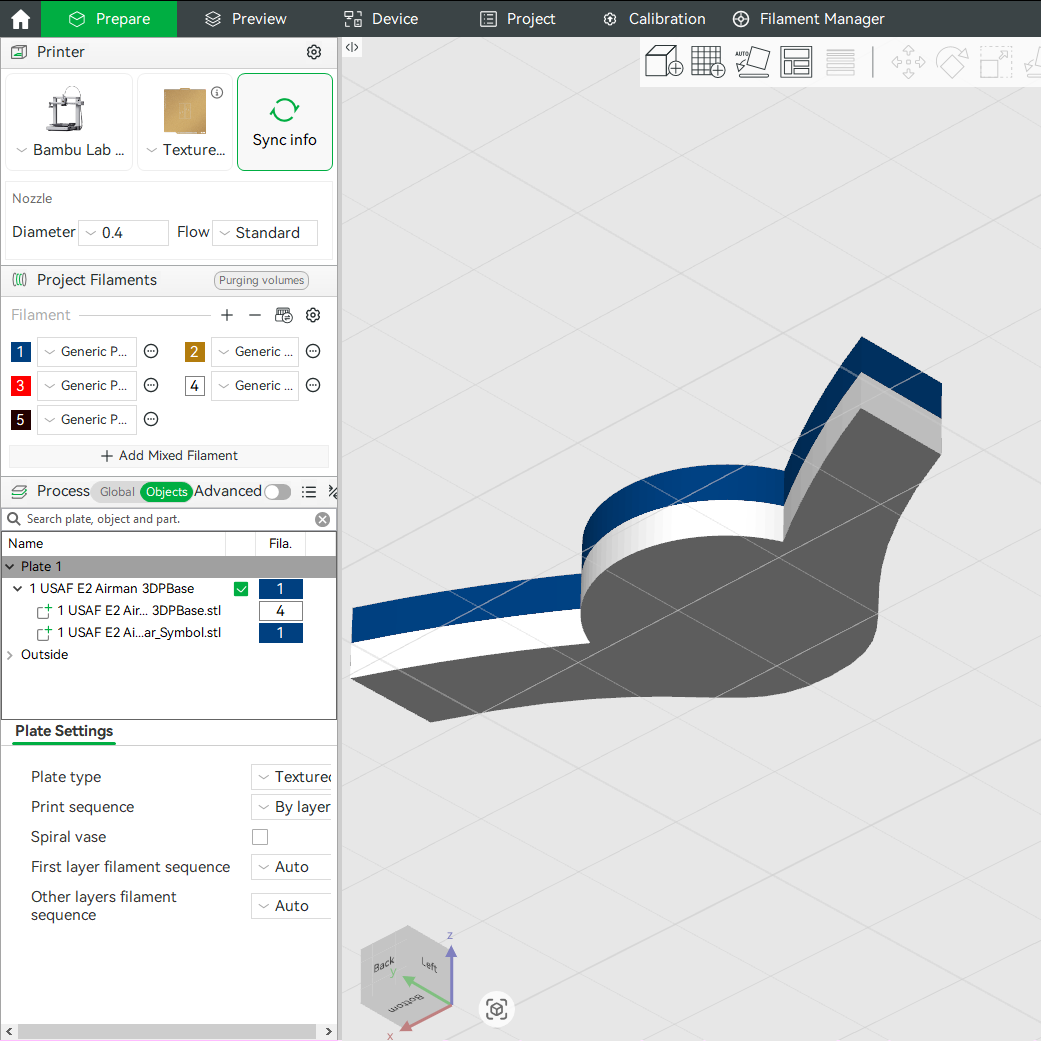
Task: Switch to the Preview tab
Action: (245, 19)
